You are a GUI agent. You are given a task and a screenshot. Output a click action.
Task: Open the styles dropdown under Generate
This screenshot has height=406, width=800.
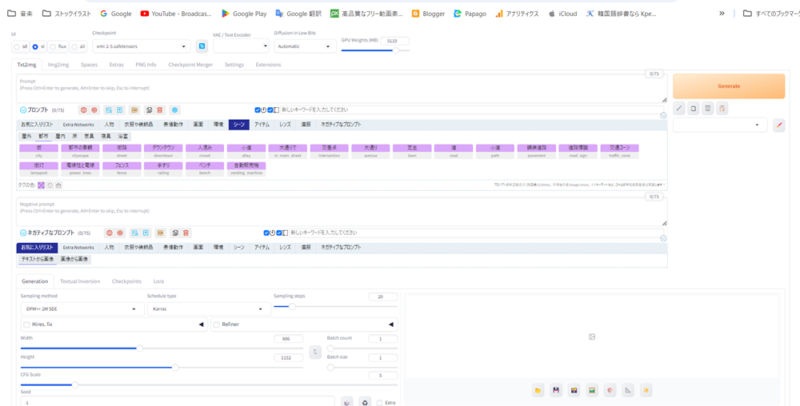(720, 125)
